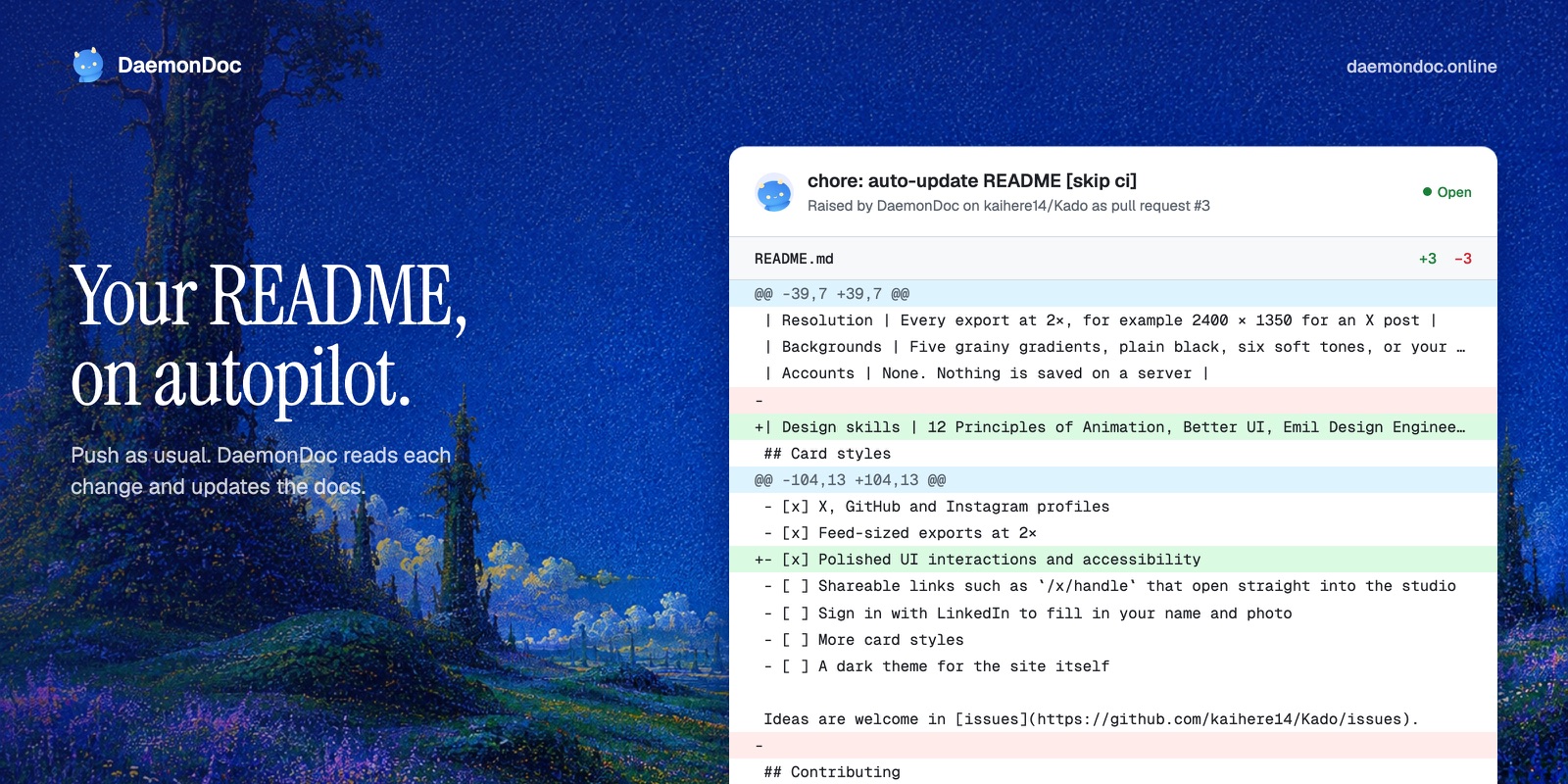1568x784 pixels.
Task: Click the Backgrounds table row in diff
Action: coord(1113,347)
